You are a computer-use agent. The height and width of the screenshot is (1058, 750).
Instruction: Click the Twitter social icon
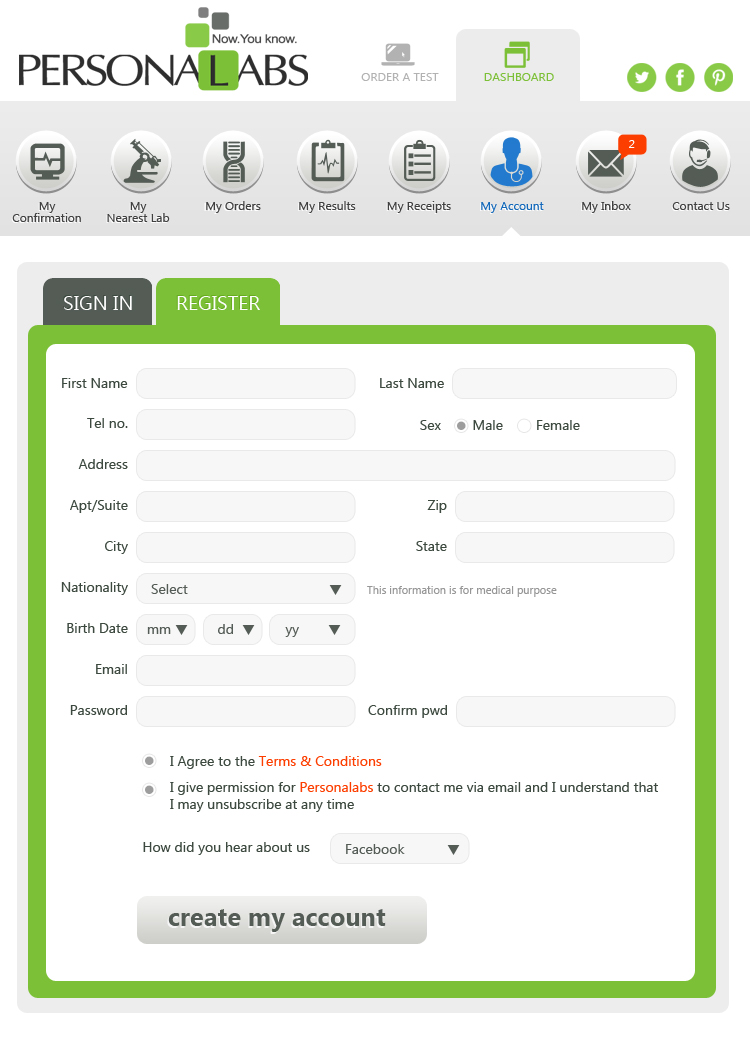coord(641,78)
